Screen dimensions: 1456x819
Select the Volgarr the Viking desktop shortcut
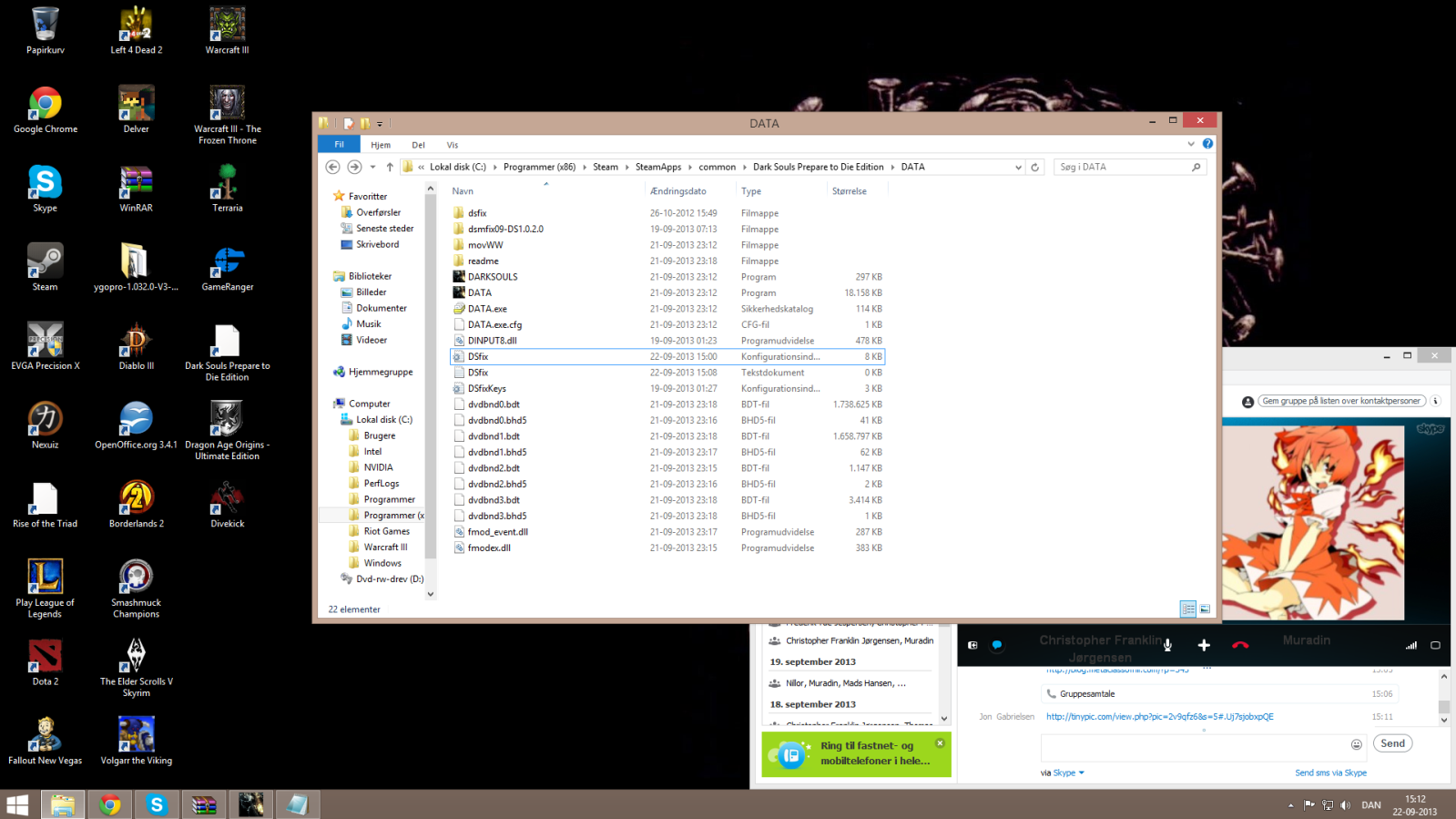point(136,741)
